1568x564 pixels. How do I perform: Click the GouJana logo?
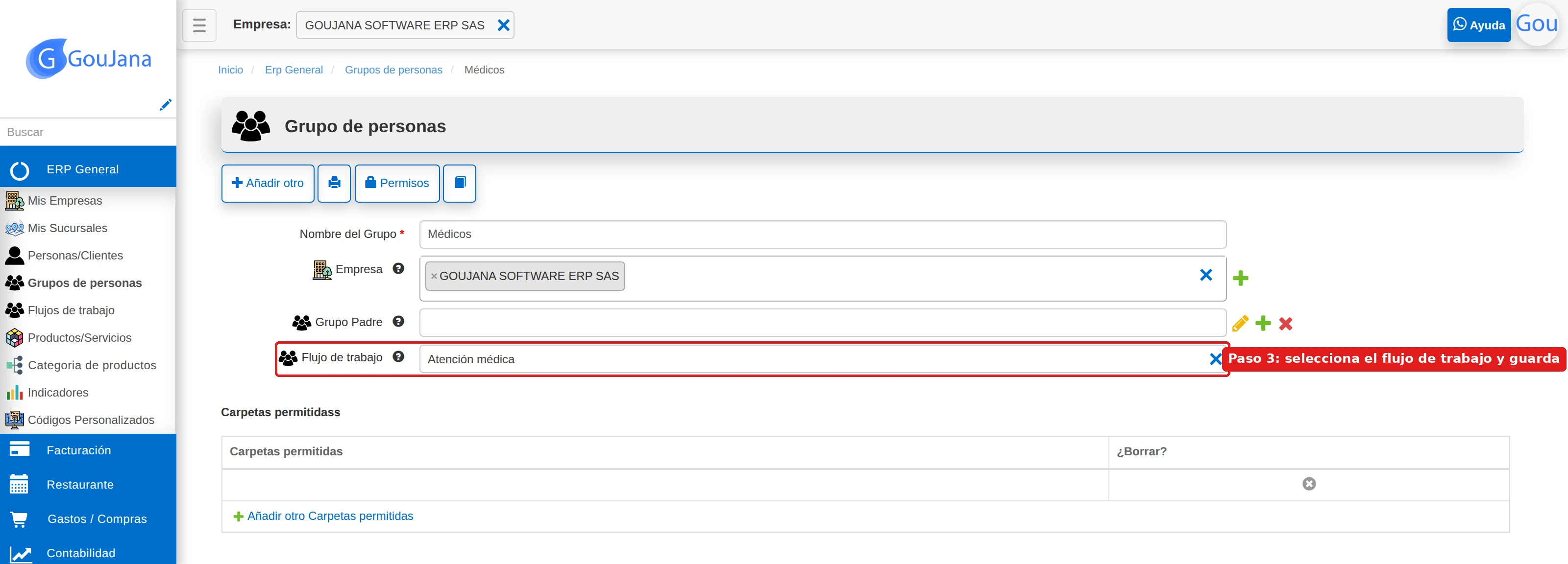coord(89,59)
